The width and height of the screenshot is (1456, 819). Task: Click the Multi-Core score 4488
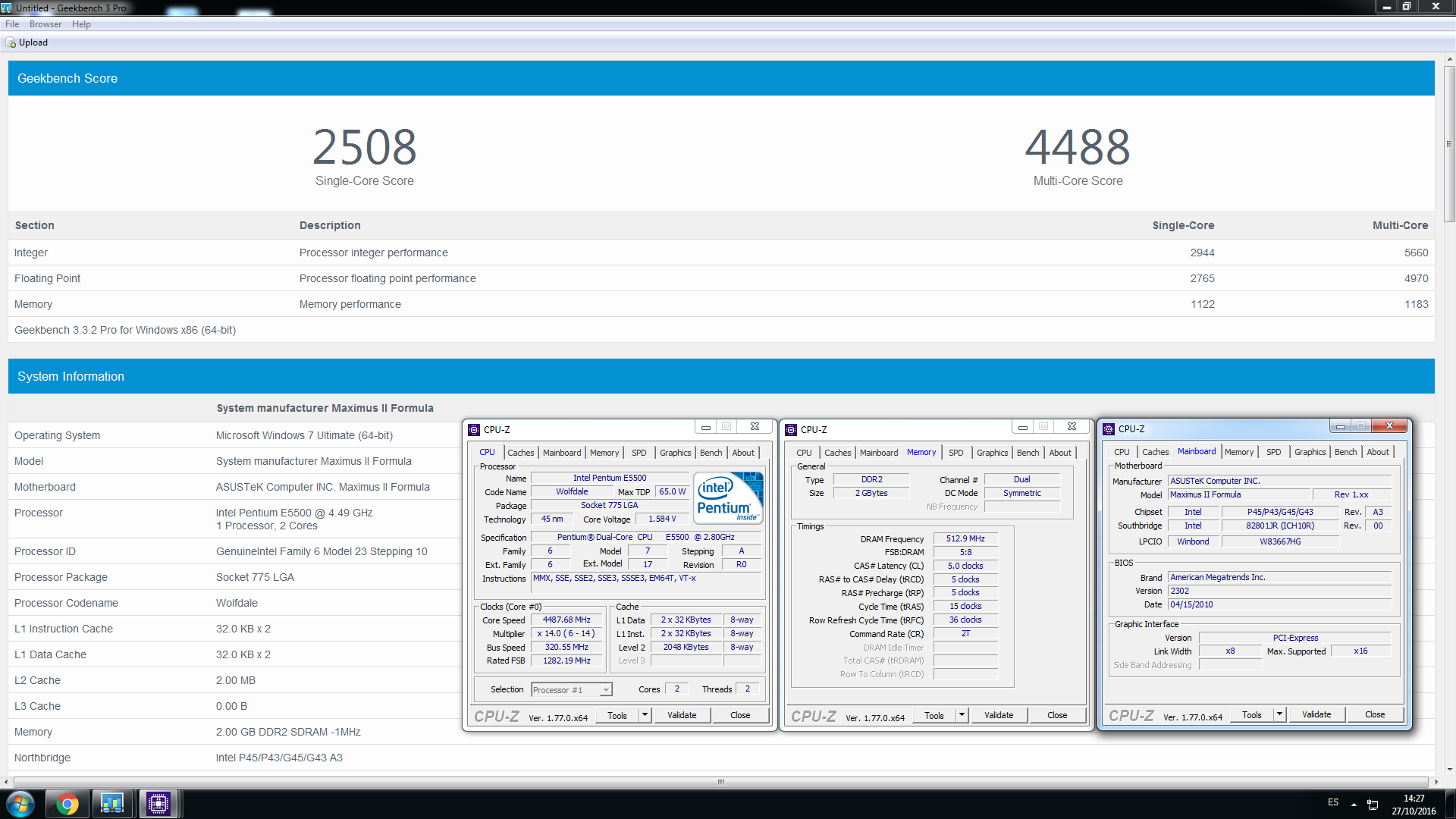tap(1078, 147)
